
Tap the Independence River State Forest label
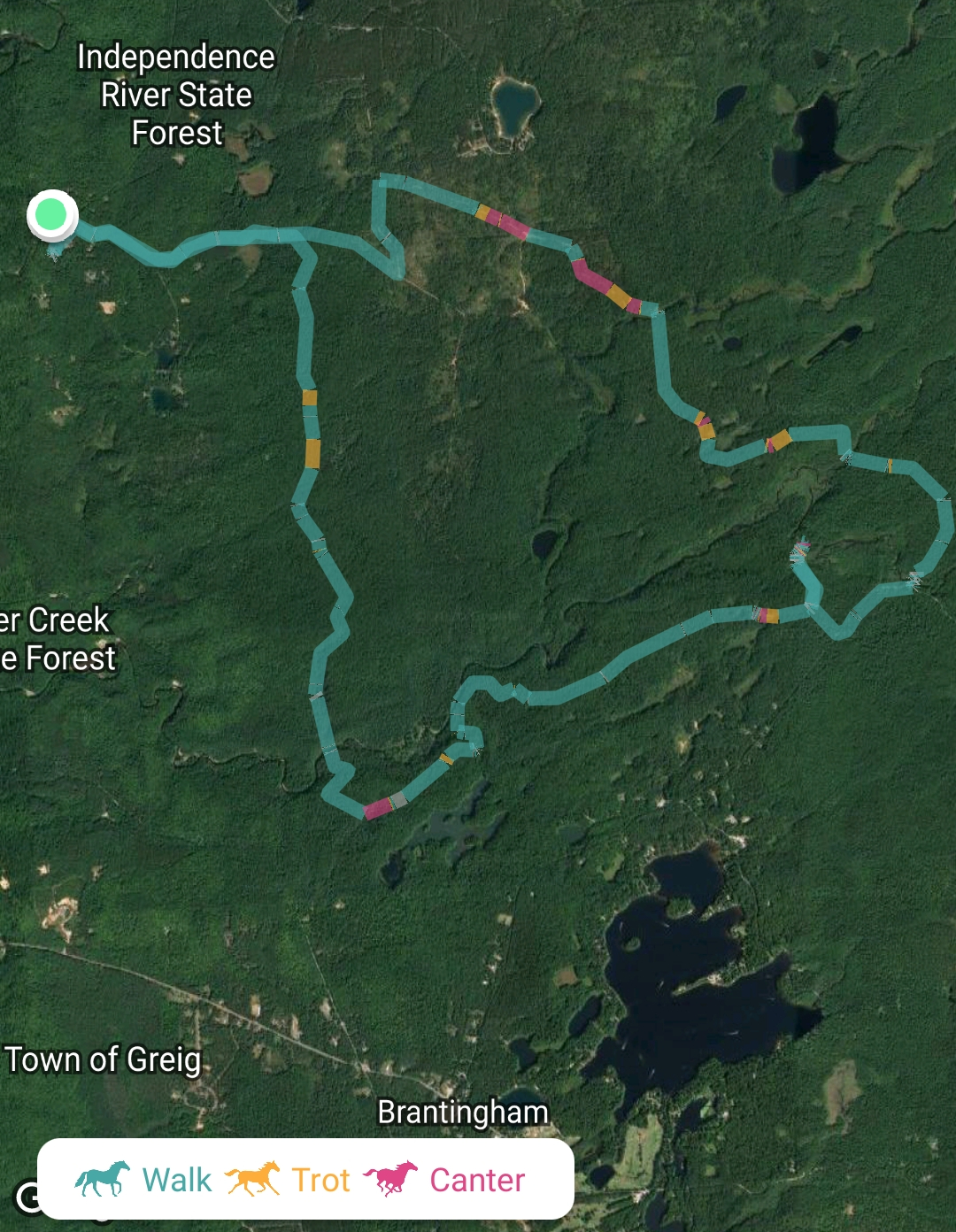pos(176,95)
